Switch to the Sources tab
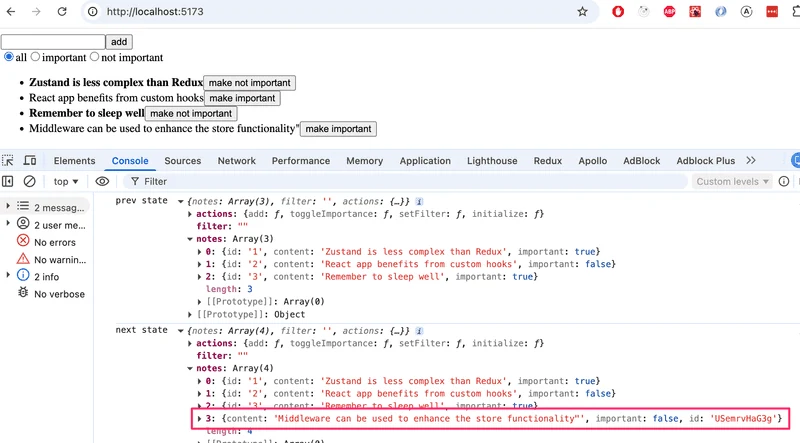Image resolution: width=800 pixels, height=443 pixels. pos(183,161)
